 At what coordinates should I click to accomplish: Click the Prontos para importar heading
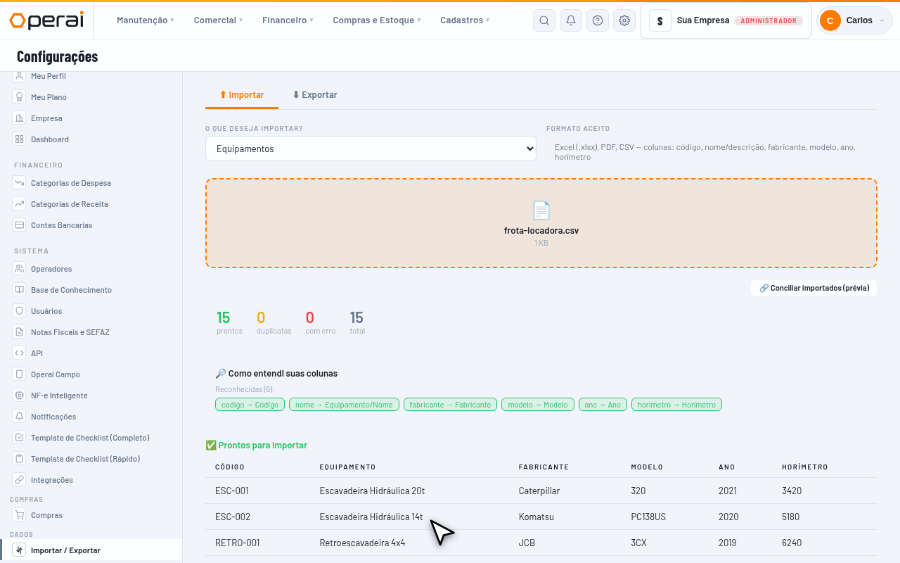[x=257, y=445]
